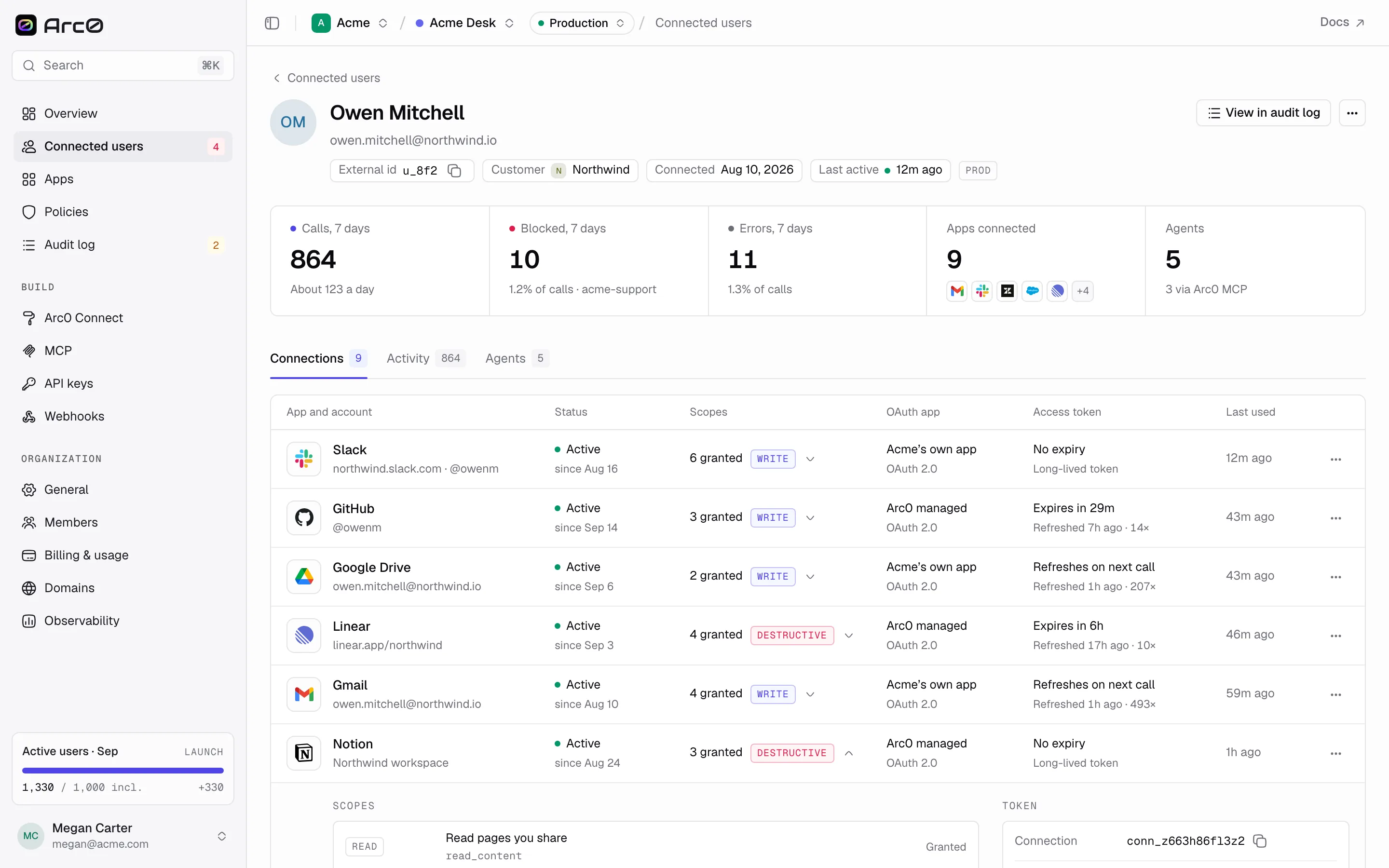Open row actions menu for Notion

[1335, 753]
